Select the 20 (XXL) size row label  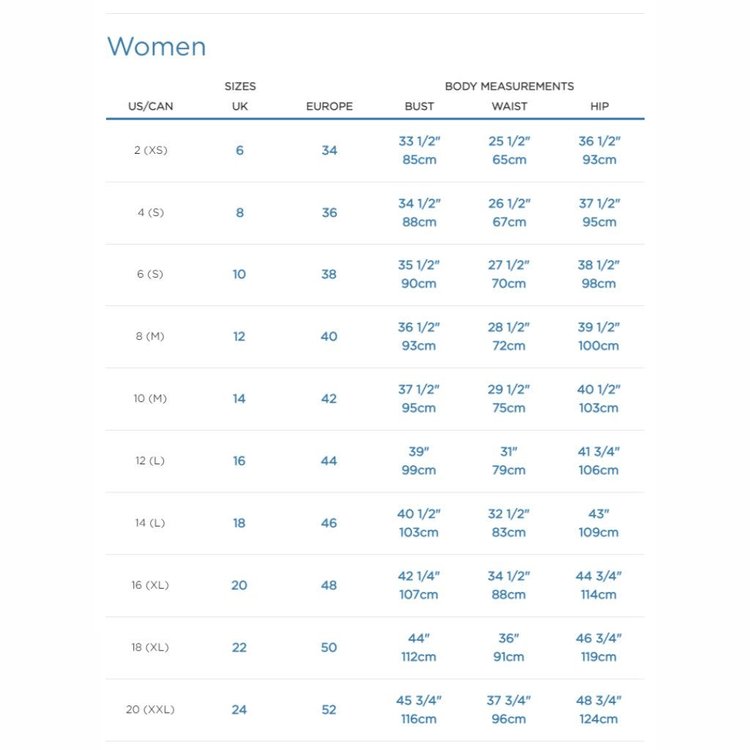coord(150,710)
